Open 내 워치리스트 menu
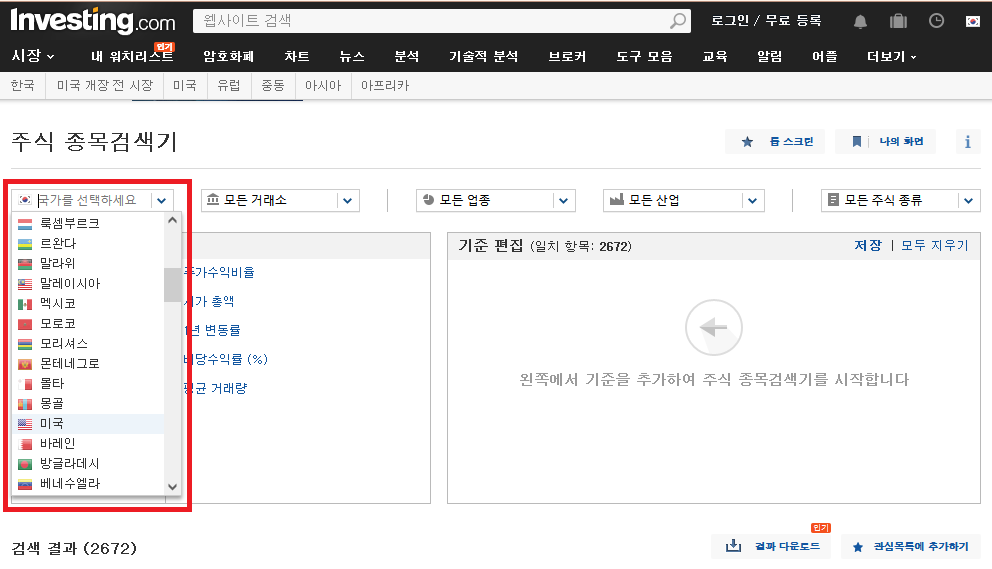This screenshot has width=992, height=569. 132,56
